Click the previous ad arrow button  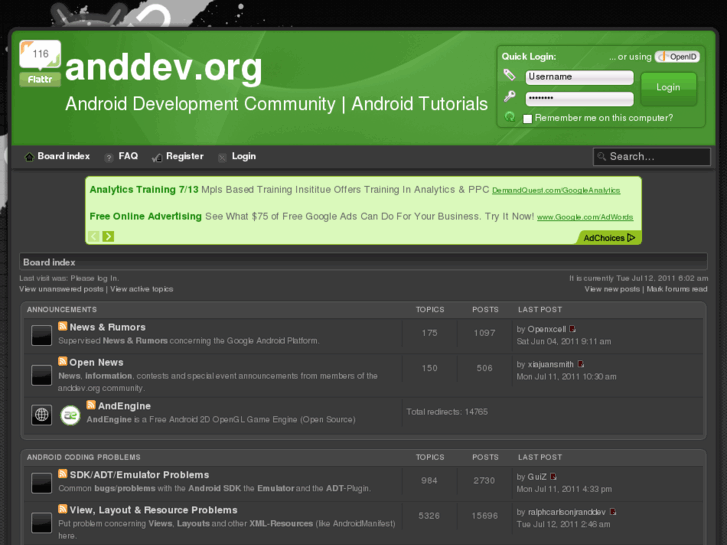[94, 237]
